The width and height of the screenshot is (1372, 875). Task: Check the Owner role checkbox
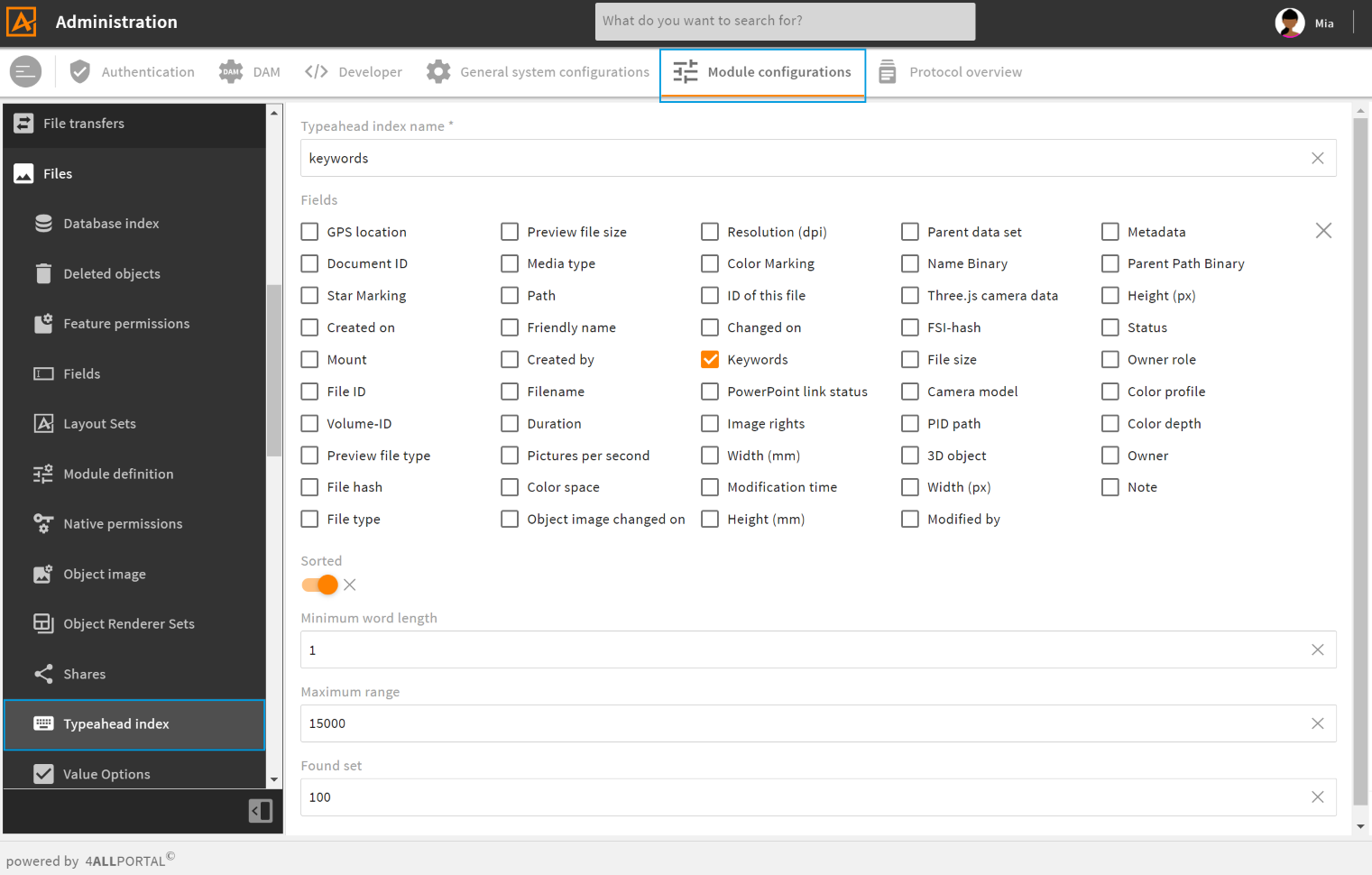tap(1110, 360)
